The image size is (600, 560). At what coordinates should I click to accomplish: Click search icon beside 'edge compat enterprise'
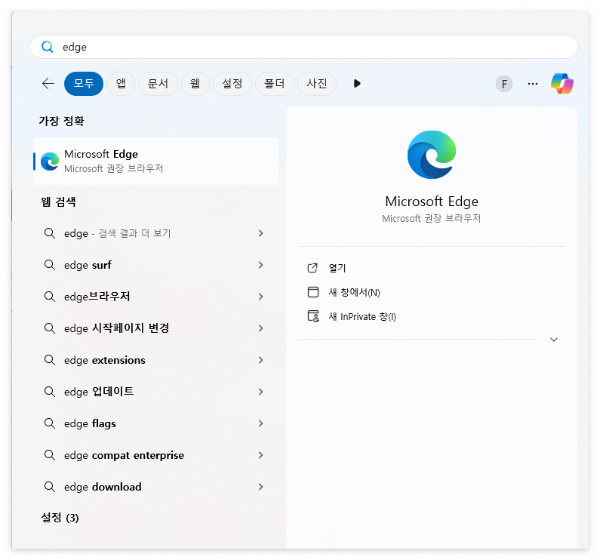(x=49, y=455)
